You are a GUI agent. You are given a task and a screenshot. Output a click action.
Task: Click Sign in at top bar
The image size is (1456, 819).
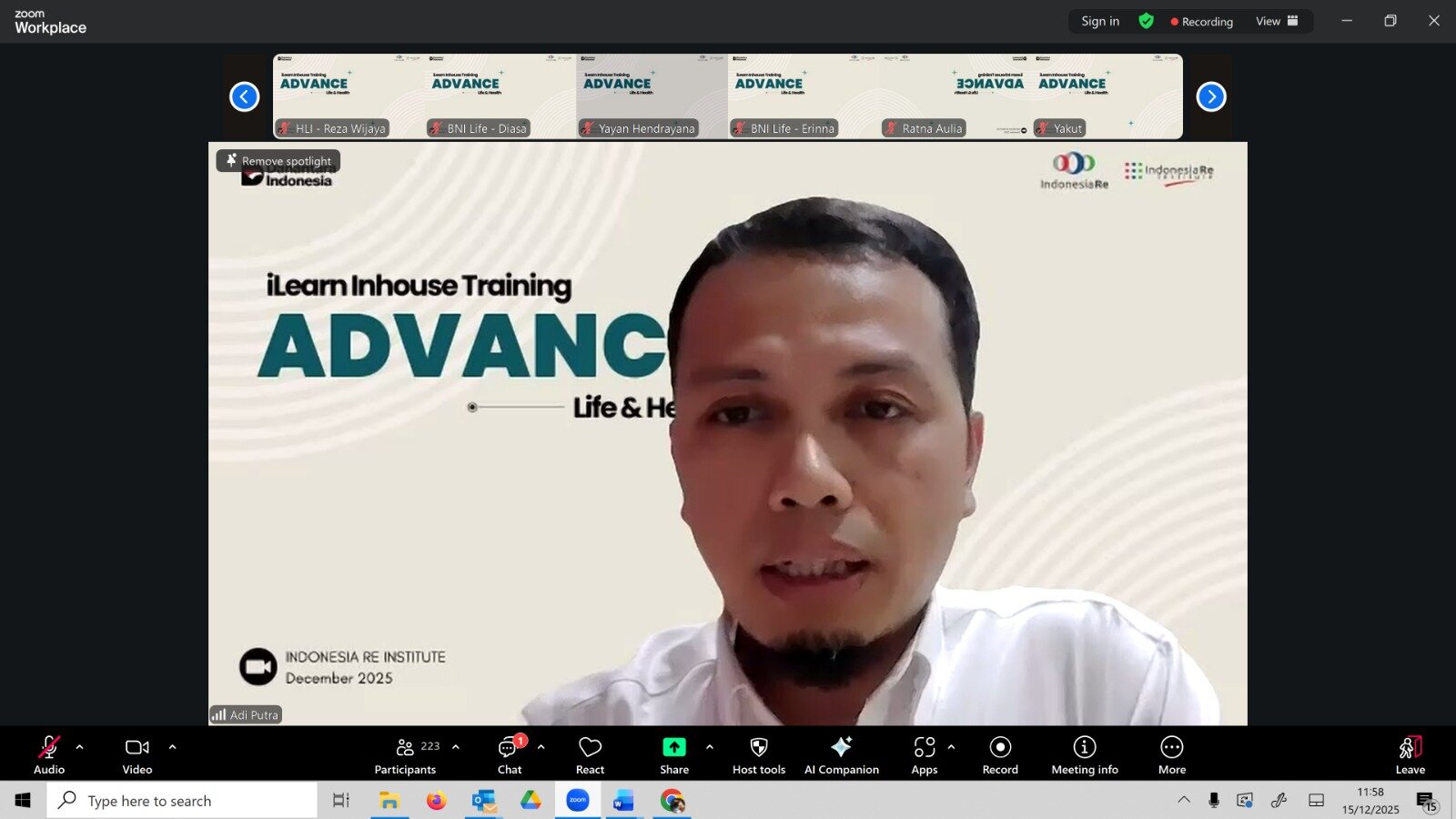click(x=1100, y=21)
